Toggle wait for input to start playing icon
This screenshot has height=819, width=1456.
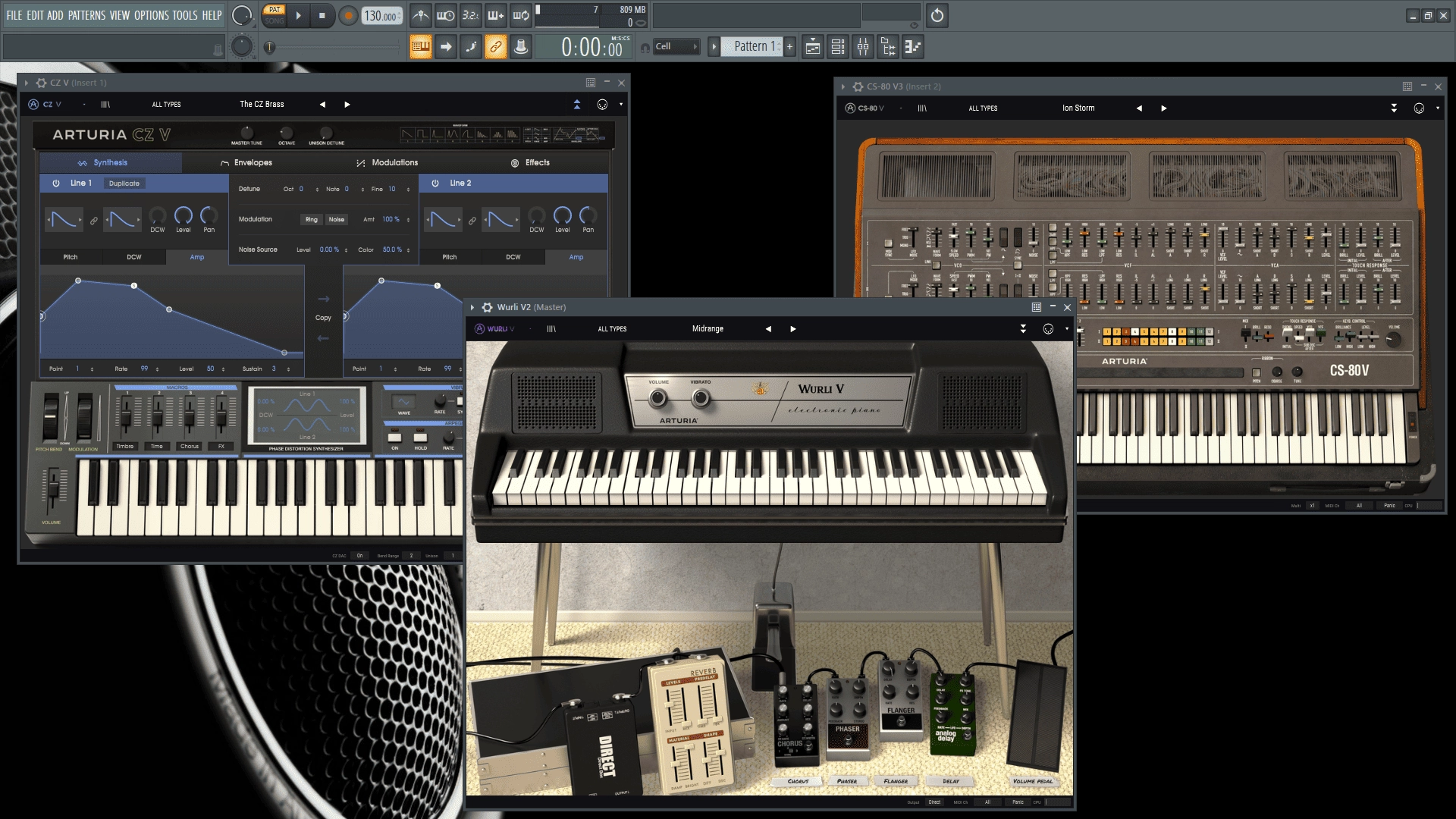pos(445,15)
